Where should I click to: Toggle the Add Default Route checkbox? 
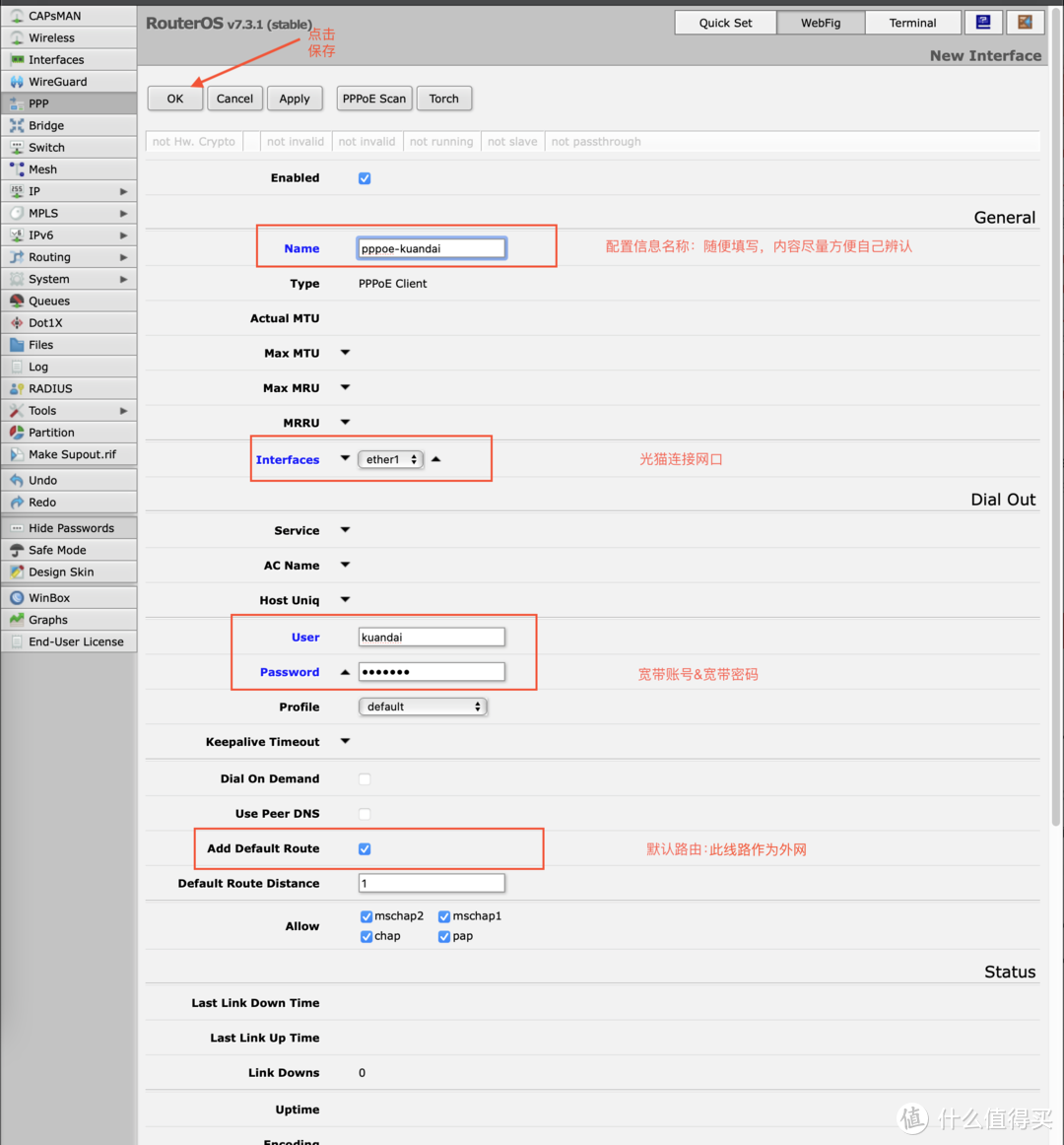pos(365,848)
